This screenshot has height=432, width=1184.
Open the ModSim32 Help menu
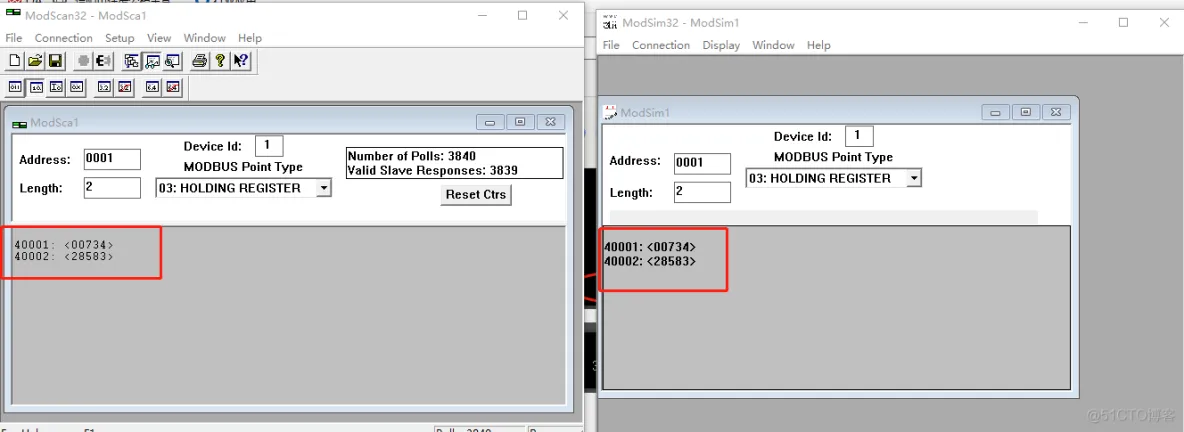tap(819, 45)
